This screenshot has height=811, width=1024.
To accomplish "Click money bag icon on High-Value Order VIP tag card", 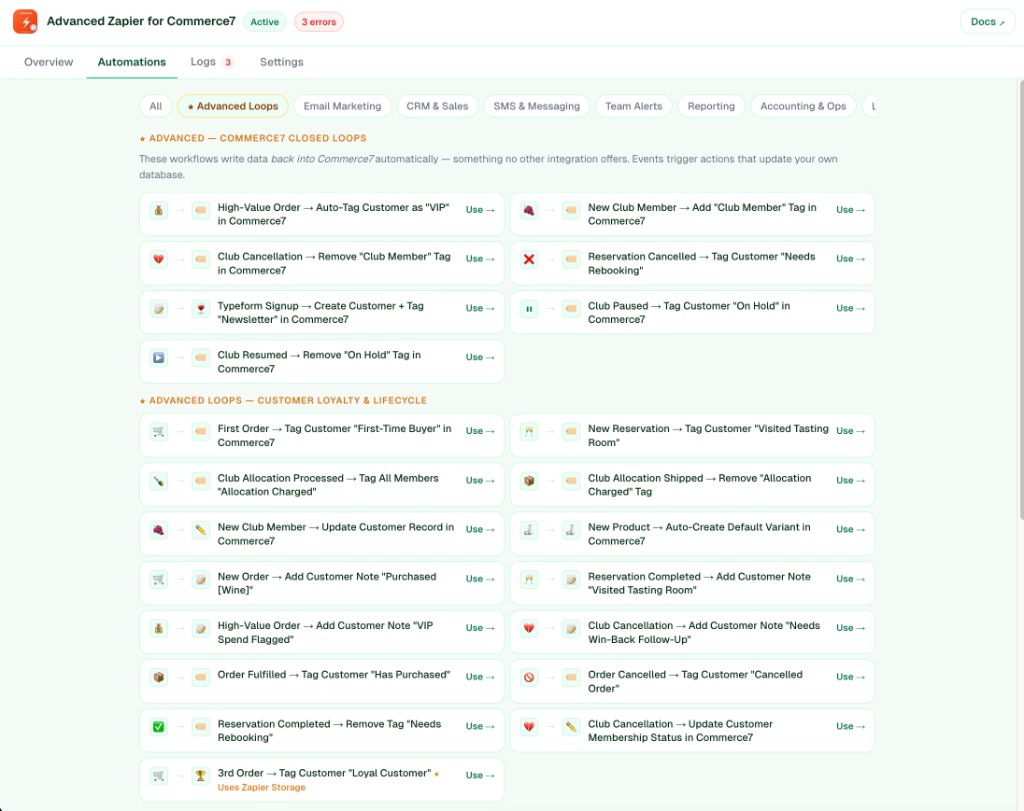I will tap(159, 210).
